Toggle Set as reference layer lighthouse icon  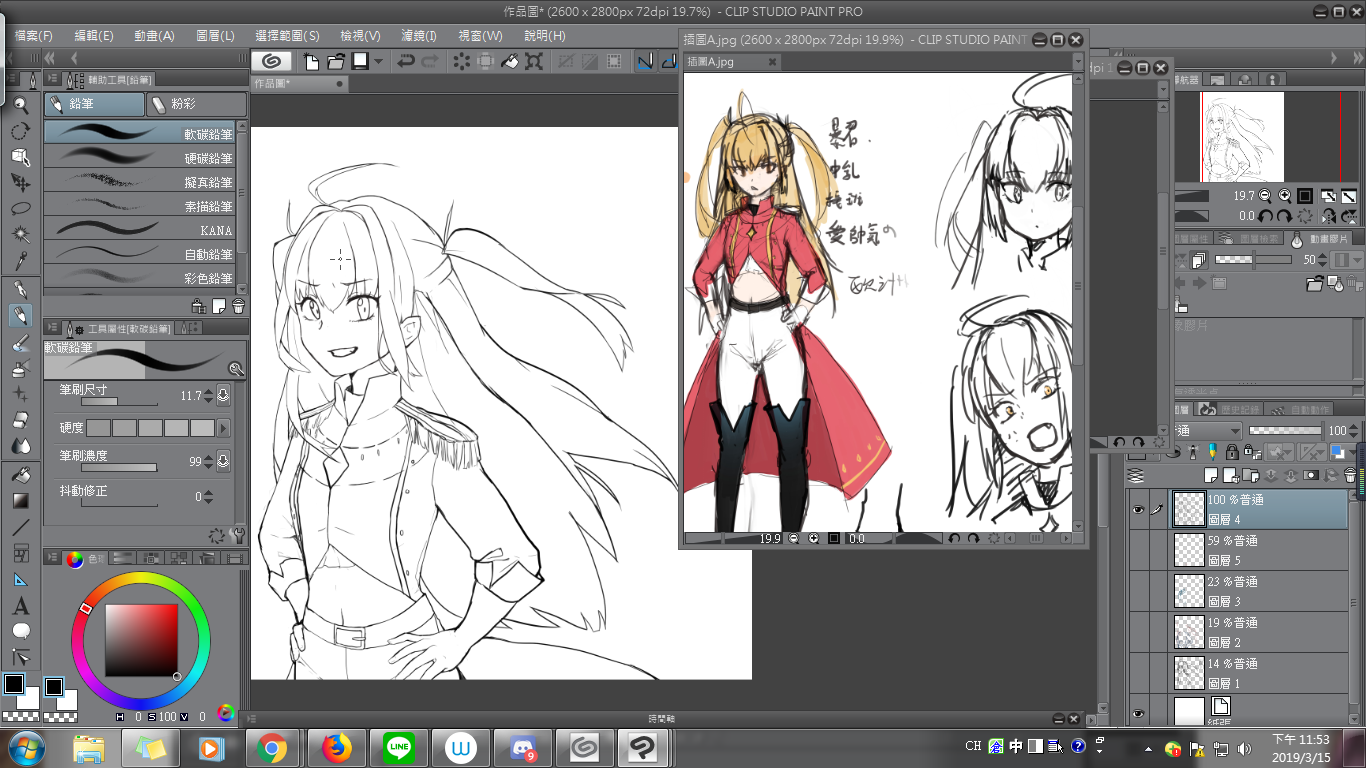pos(1194,452)
